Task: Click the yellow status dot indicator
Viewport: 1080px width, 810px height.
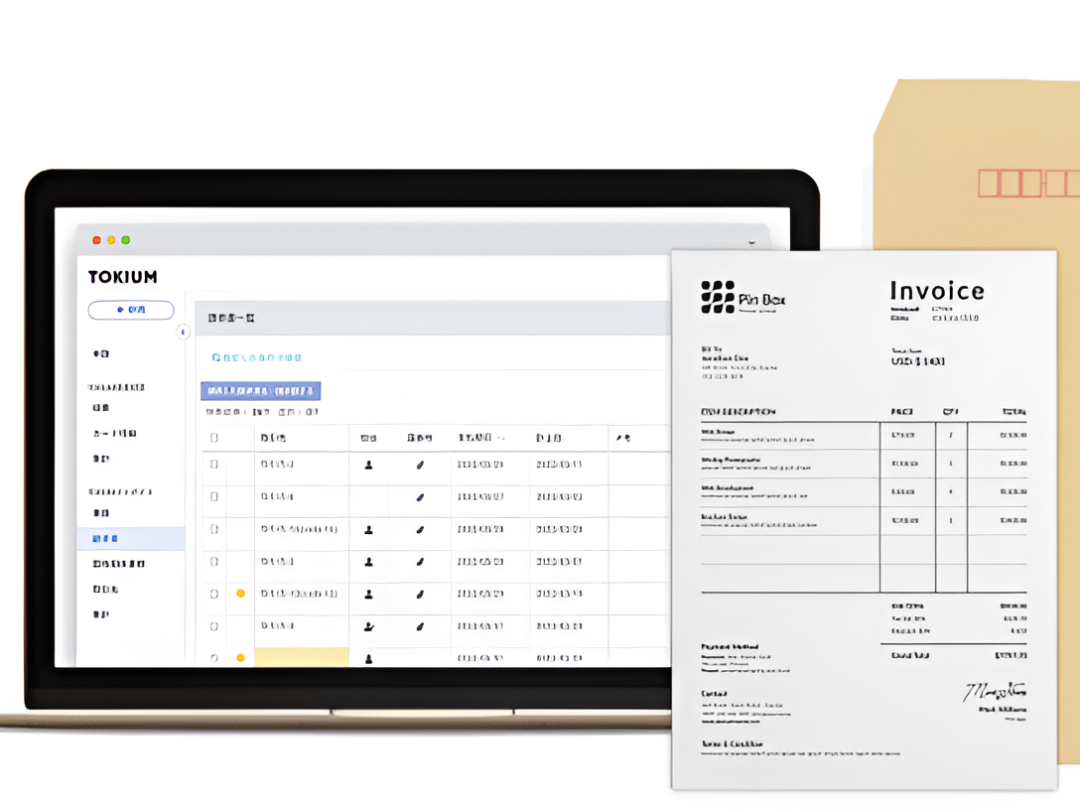Action: pos(240,593)
